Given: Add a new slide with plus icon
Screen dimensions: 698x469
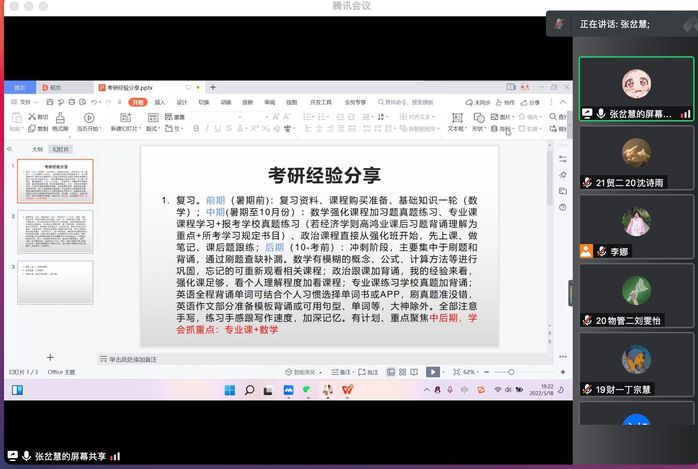Looking at the screenshot, I should click(50, 357).
